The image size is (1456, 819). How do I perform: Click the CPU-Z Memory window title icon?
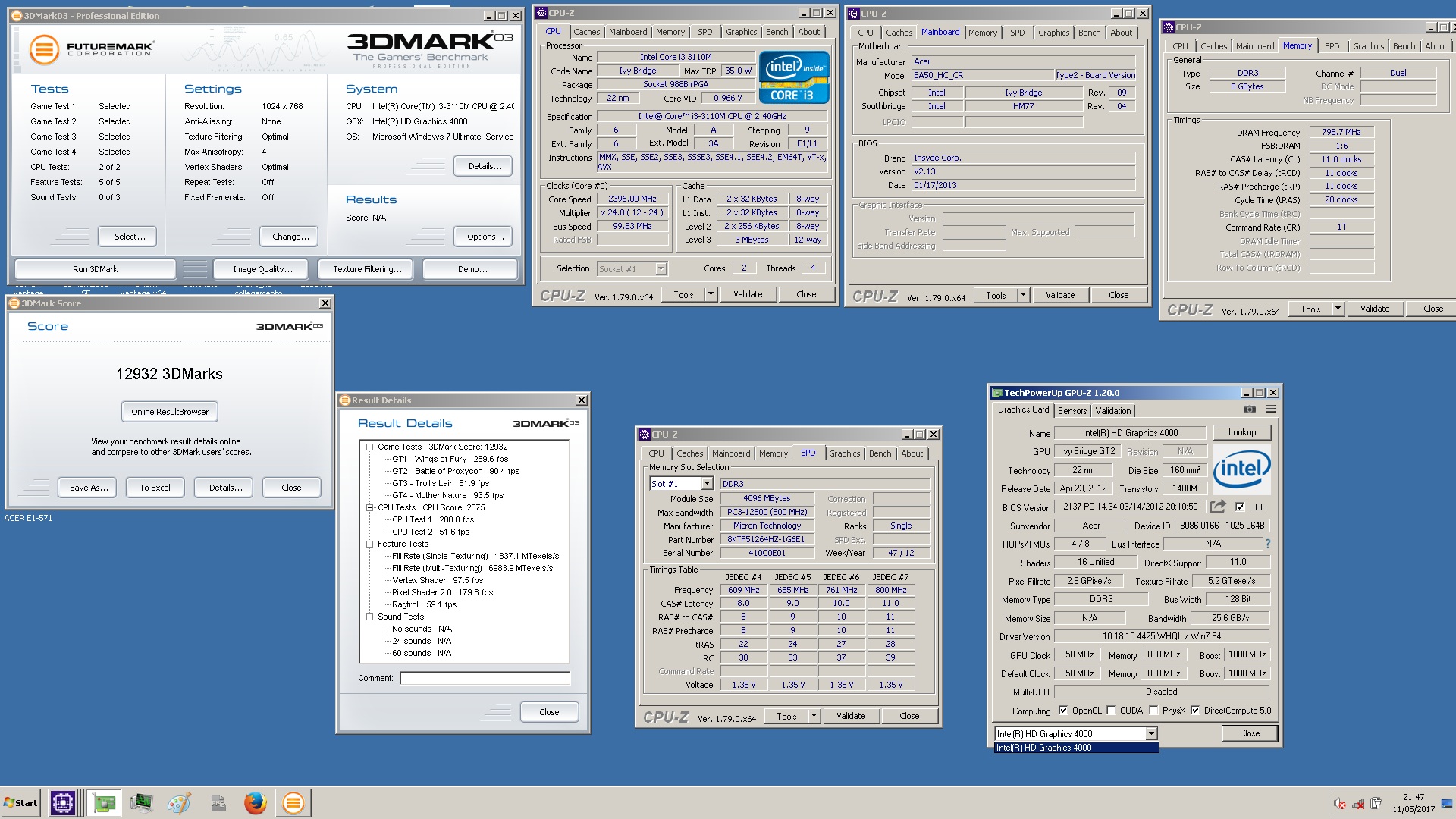pyautogui.click(x=1169, y=27)
